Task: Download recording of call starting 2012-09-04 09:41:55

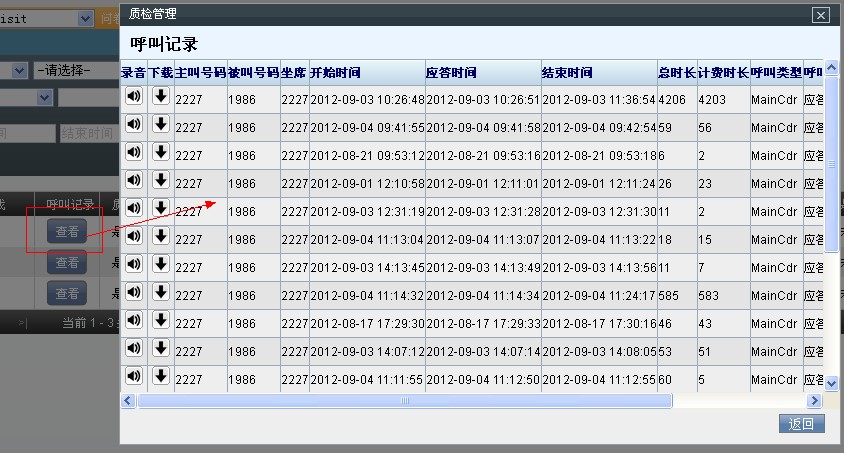Action: point(160,125)
